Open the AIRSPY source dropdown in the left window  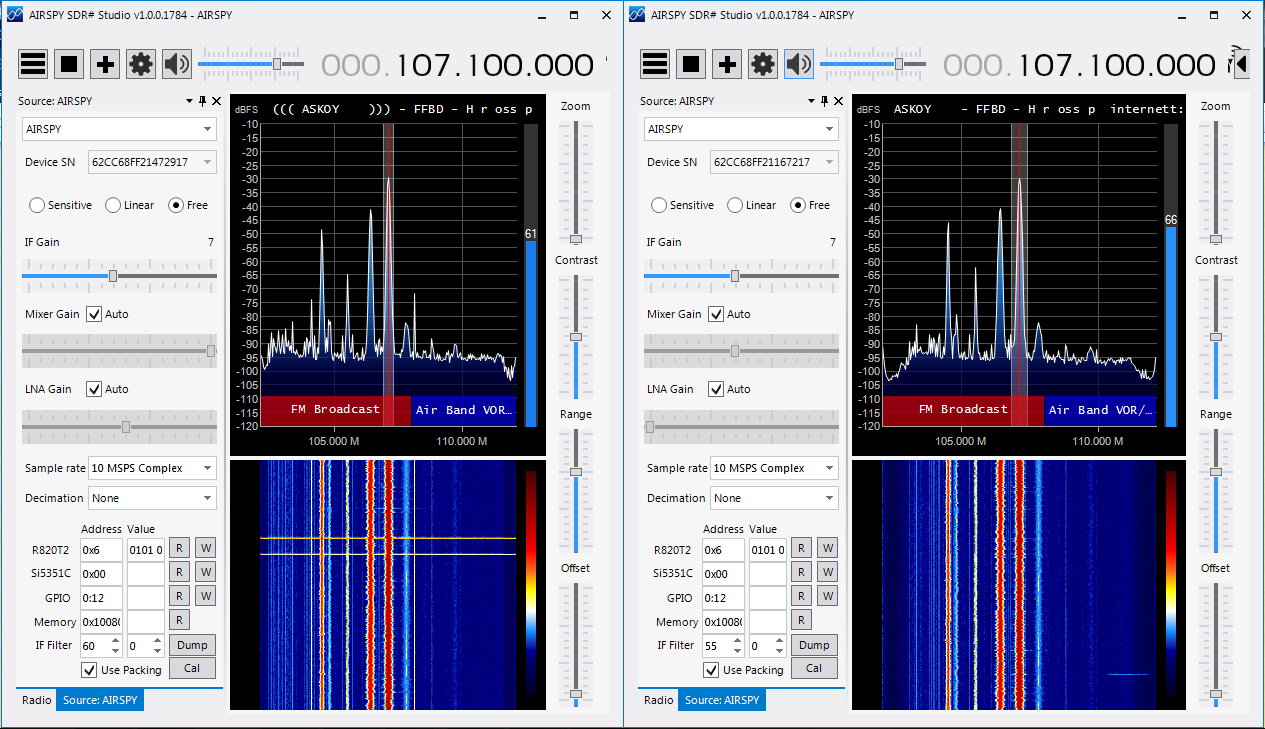pyautogui.click(x=120, y=129)
